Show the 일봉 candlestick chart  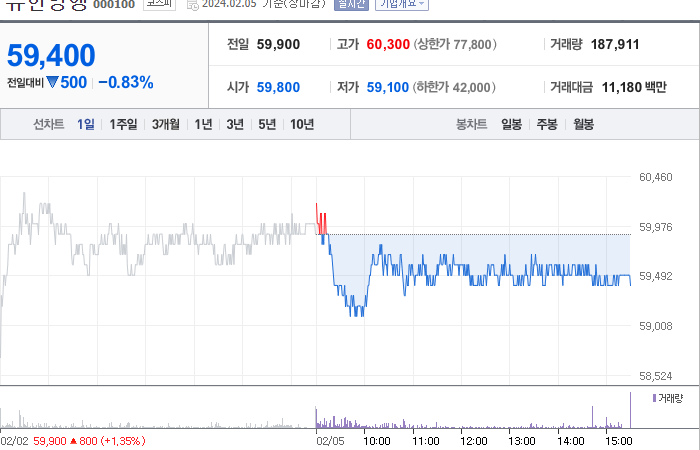511,124
